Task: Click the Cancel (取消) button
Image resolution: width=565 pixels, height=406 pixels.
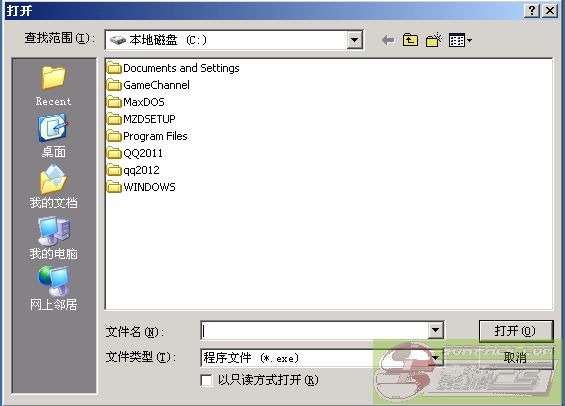Action: pyautogui.click(x=516, y=357)
